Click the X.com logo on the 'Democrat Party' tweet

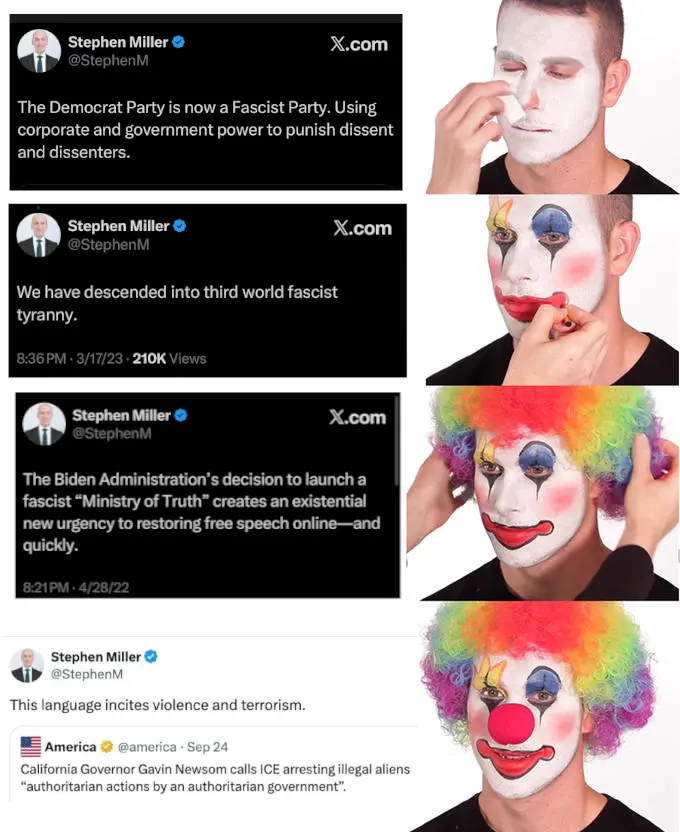(x=358, y=44)
